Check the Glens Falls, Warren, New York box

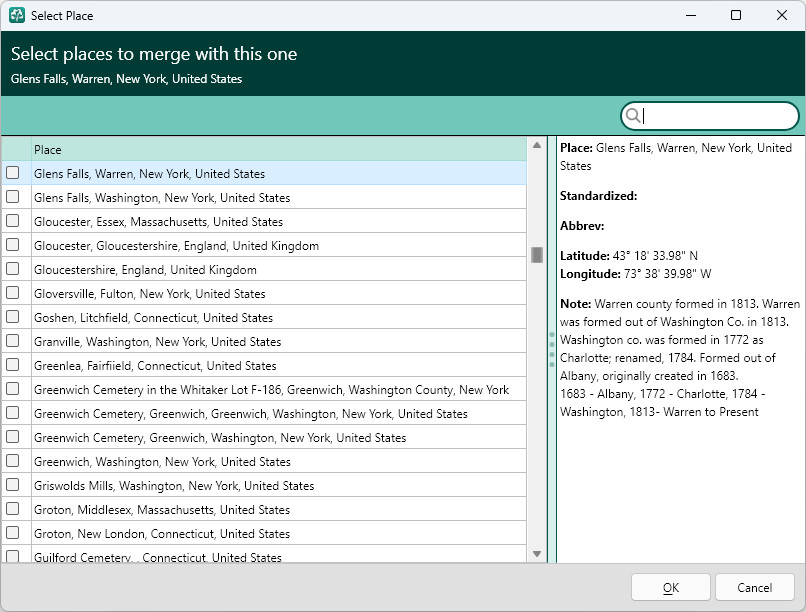tap(13, 173)
